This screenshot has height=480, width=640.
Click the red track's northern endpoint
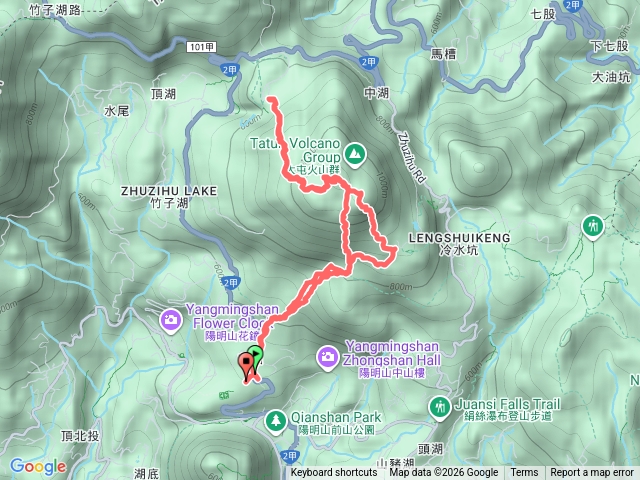[270, 98]
